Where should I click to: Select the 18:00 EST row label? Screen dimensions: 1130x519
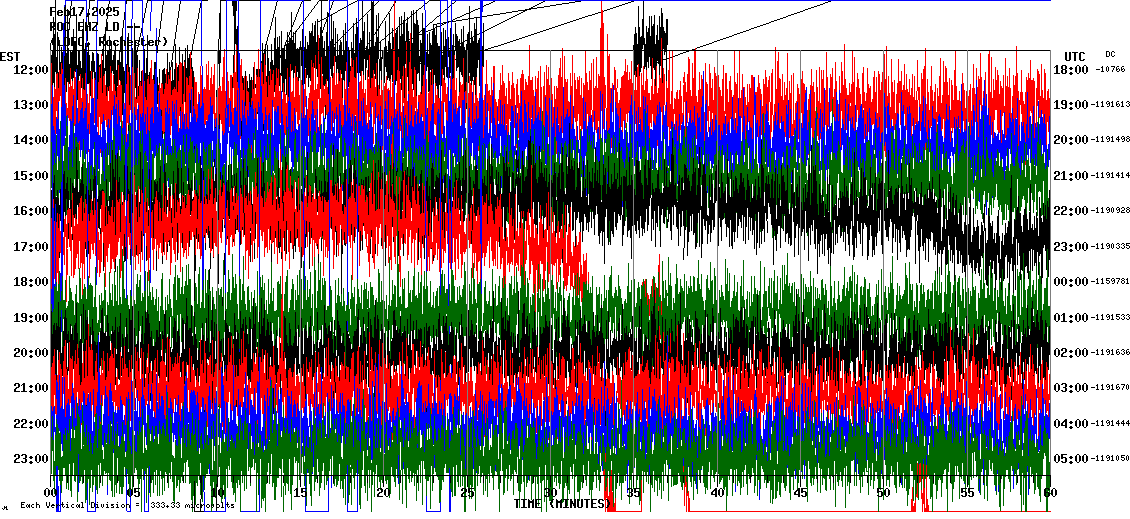point(31,282)
